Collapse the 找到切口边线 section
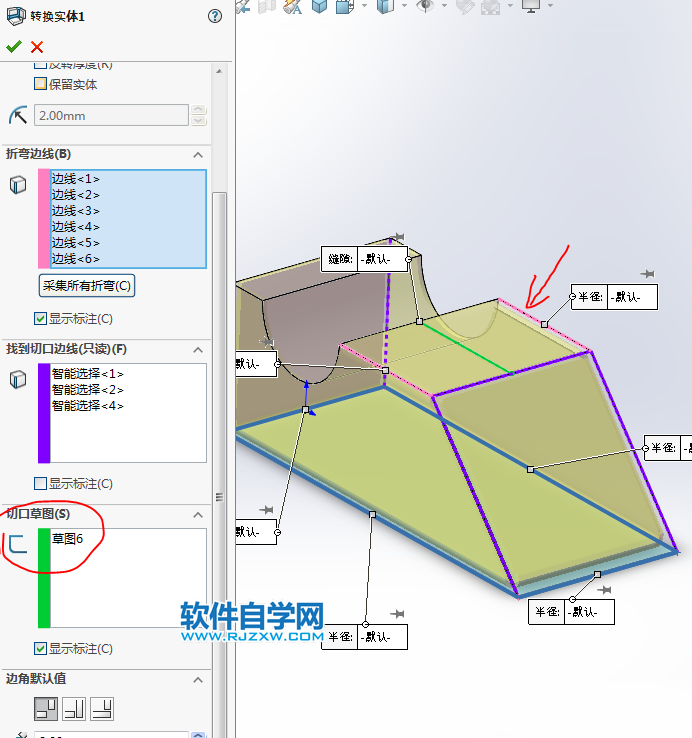Viewport: 692px width, 738px height. (198, 349)
